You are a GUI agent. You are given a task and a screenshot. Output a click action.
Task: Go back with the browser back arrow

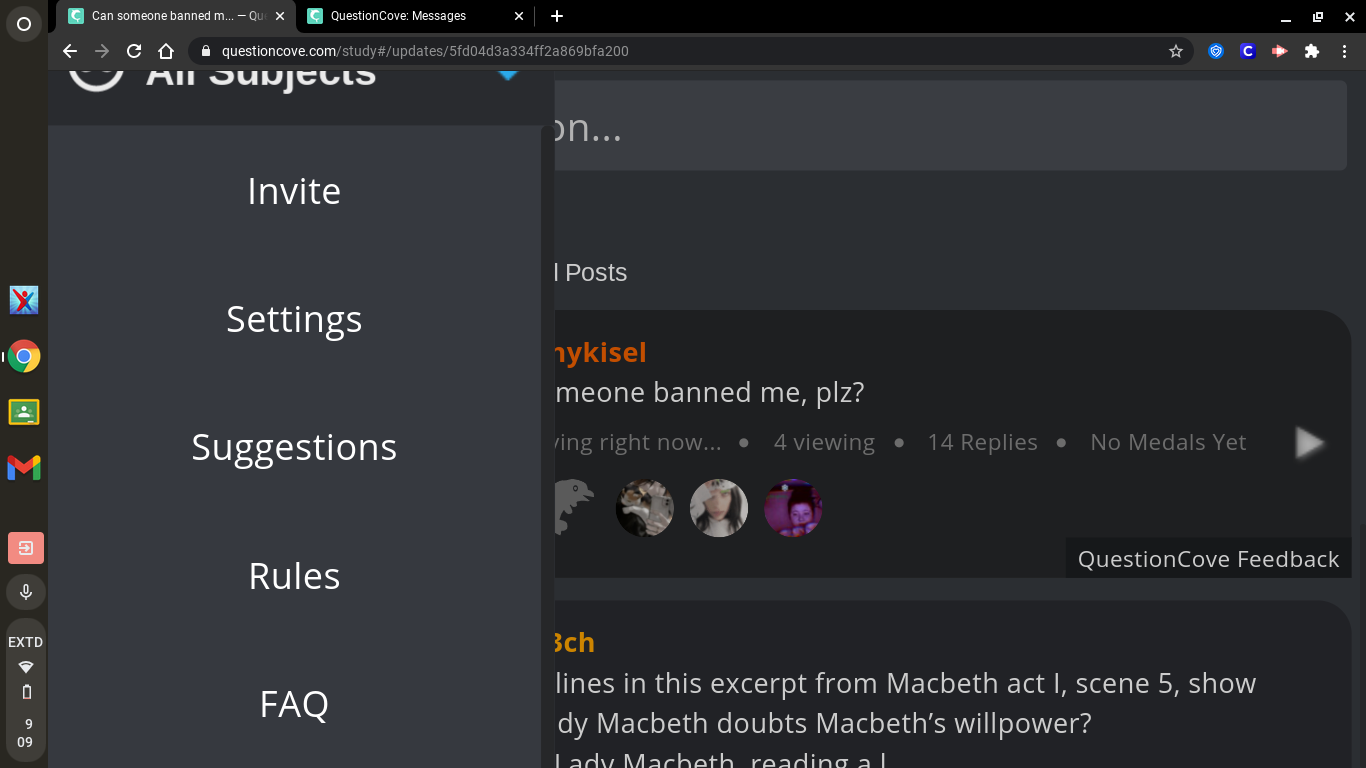click(70, 51)
